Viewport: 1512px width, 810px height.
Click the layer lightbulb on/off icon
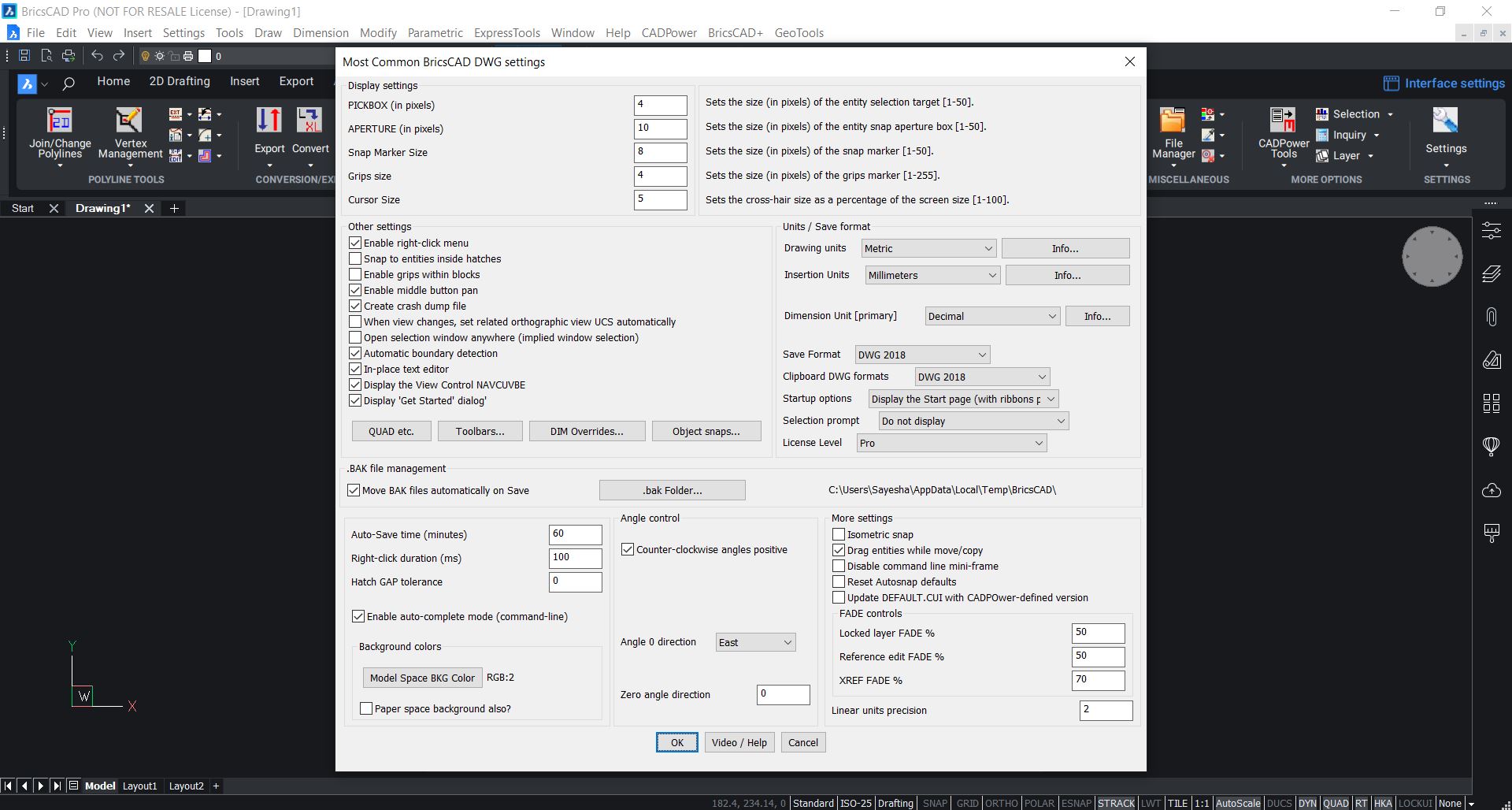(x=145, y=56)
